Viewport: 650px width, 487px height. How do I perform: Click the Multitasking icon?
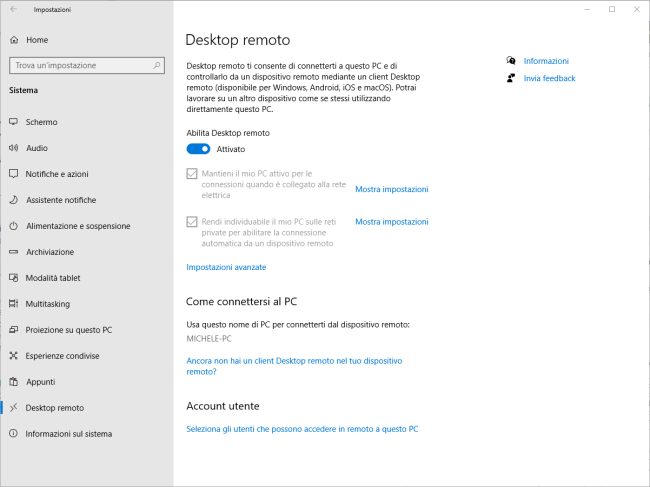[14, 304]
